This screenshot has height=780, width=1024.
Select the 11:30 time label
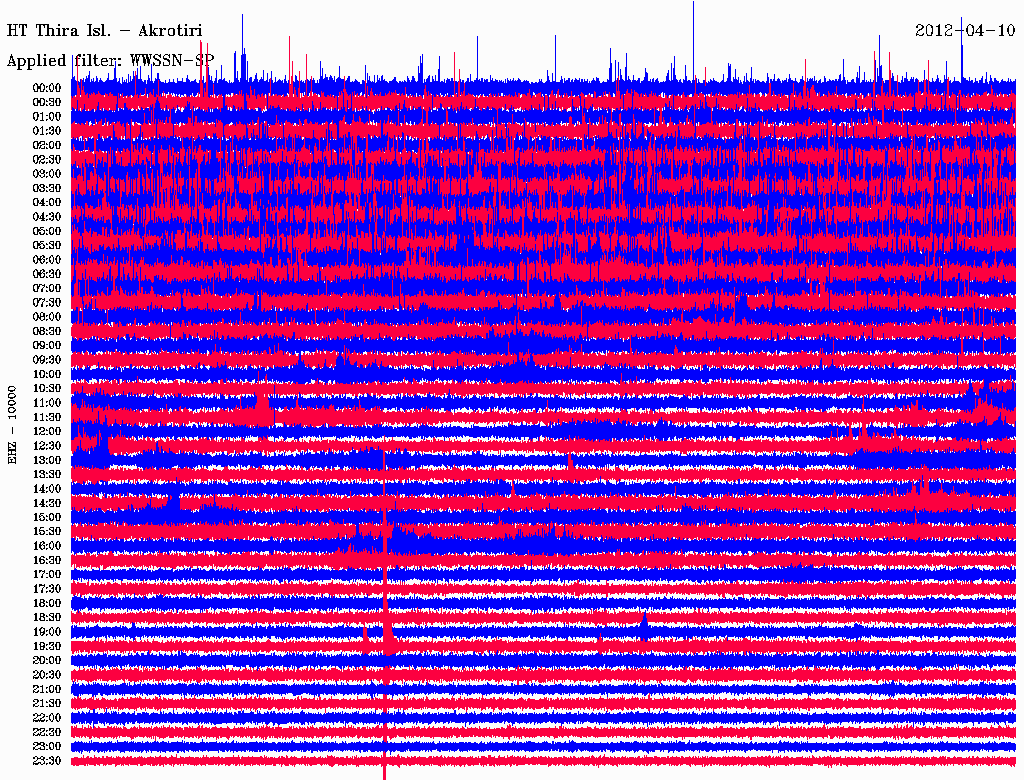47,417
